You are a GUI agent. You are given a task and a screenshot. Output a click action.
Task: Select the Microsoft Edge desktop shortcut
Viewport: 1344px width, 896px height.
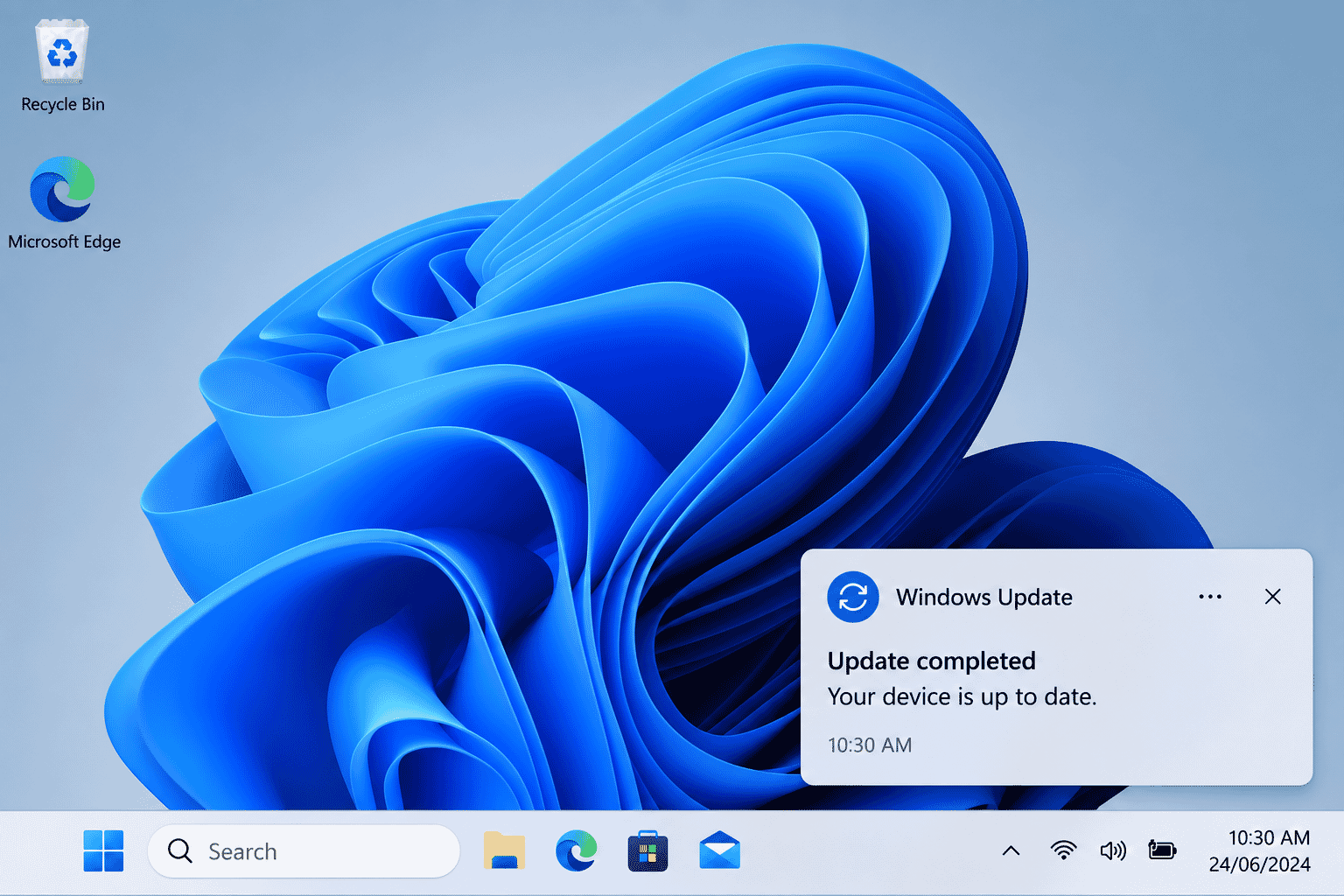click(x=64, y=203)
